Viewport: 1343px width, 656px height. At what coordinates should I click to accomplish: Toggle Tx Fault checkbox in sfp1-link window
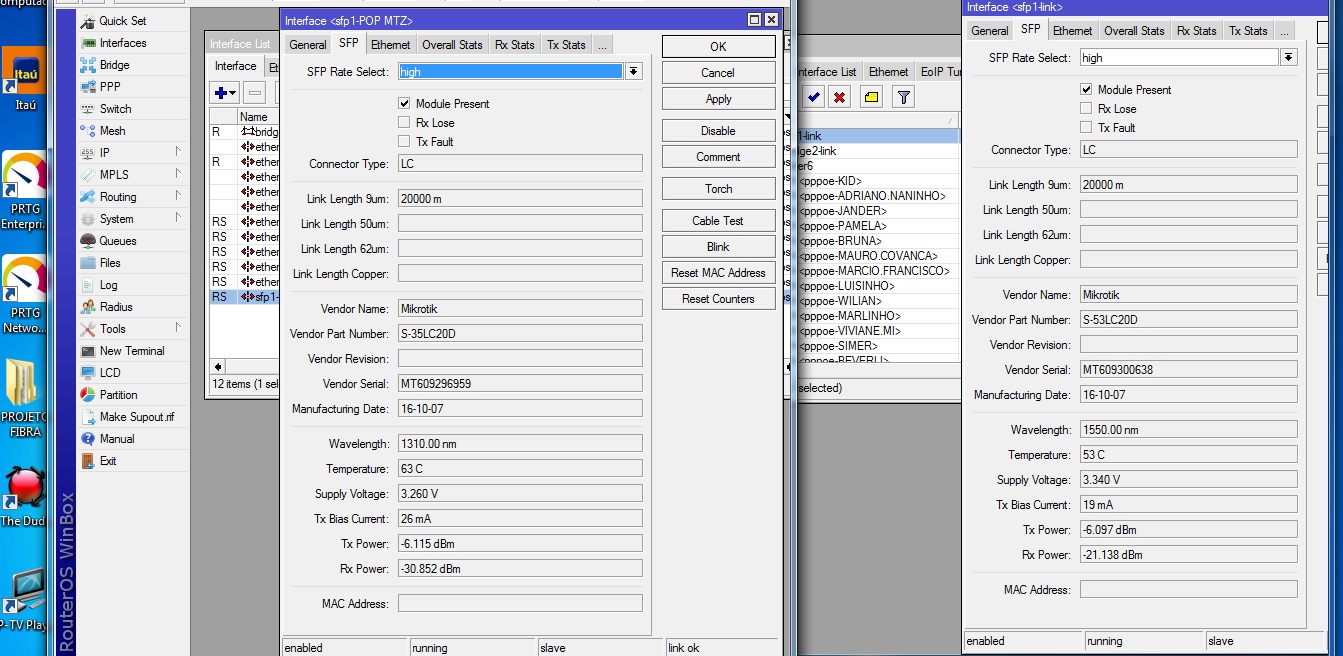coord(1086,128)
